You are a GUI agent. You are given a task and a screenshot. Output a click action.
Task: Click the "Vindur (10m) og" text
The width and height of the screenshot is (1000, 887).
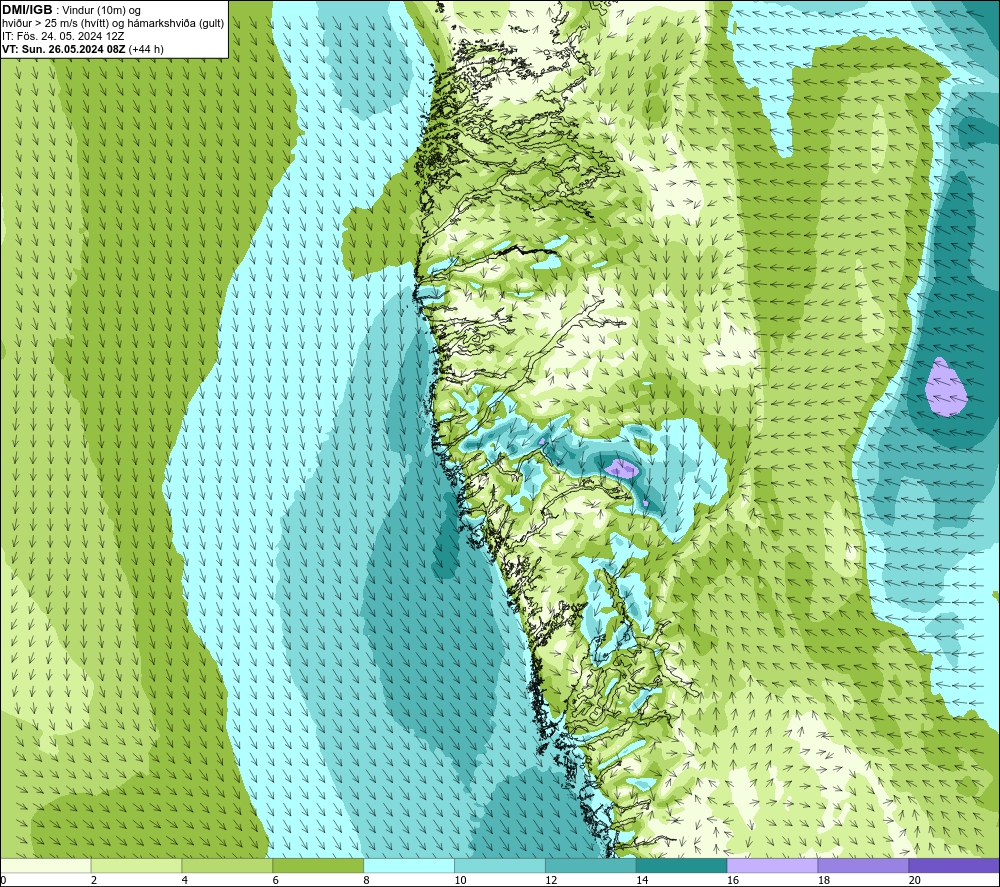[101, 11]
